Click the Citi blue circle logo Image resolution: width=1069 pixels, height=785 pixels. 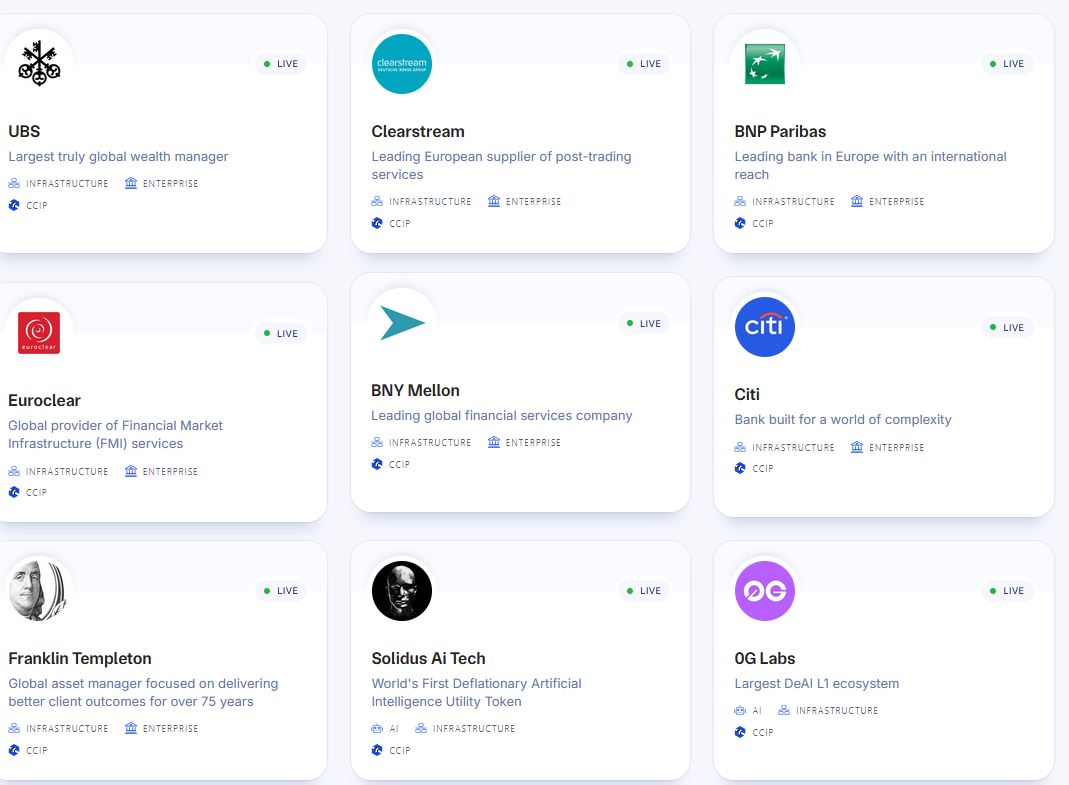[x=764, y=327]
